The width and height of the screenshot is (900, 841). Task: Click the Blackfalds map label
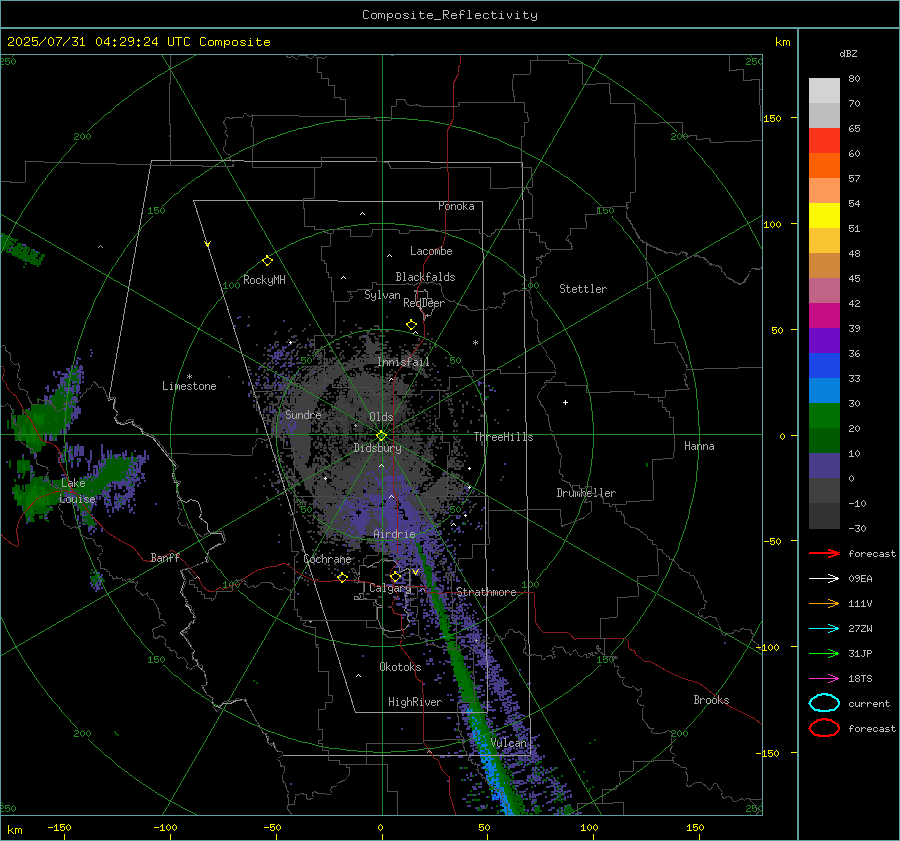pos(425,277)
